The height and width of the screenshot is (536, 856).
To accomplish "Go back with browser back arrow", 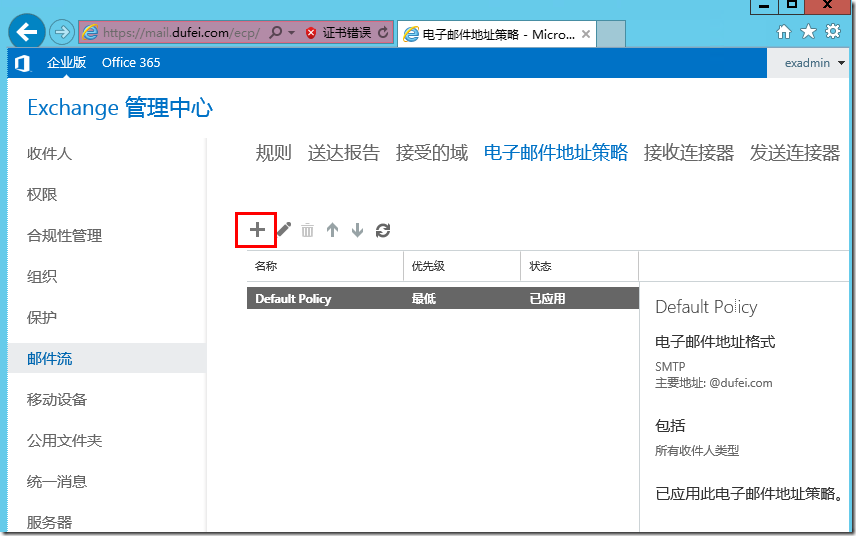I will pyautogui.click(x=26, y=32).
